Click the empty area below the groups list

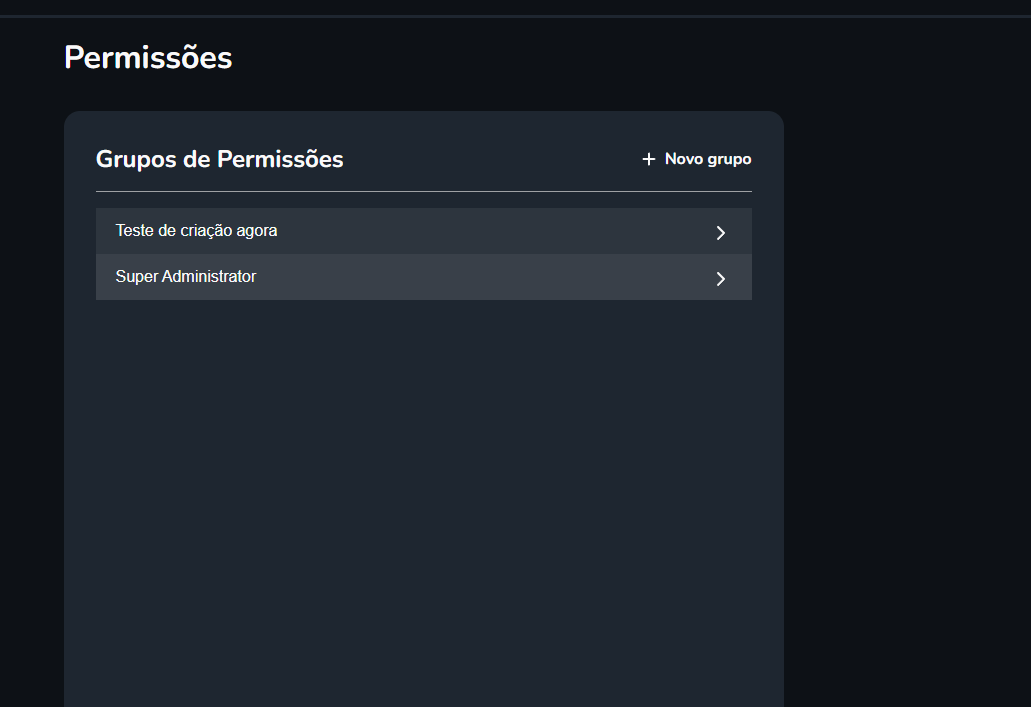[423, 480]
